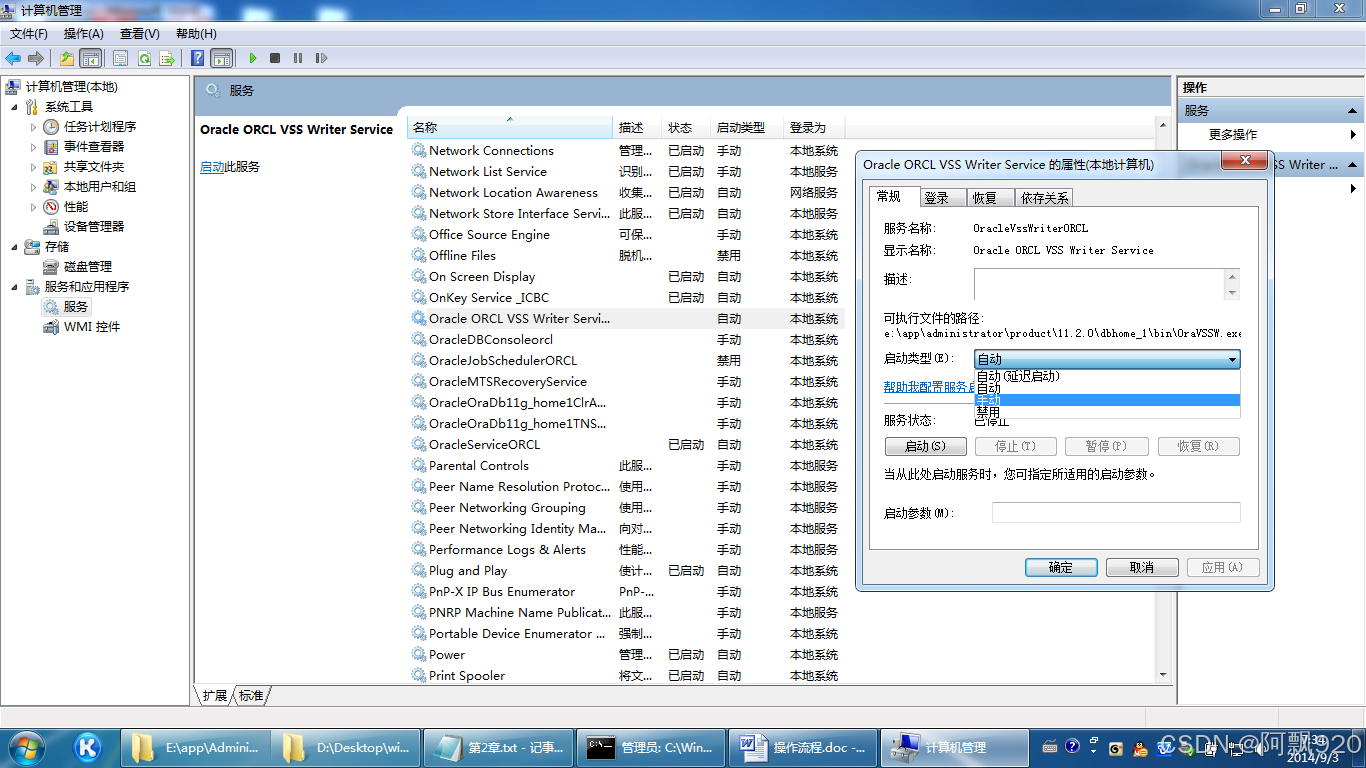Image resolution: width=1366 pixels, height=768 pixels.
Task: Expand the 共享文件夹 tree node
Action: pyautogui.click(x=33, y=167)
